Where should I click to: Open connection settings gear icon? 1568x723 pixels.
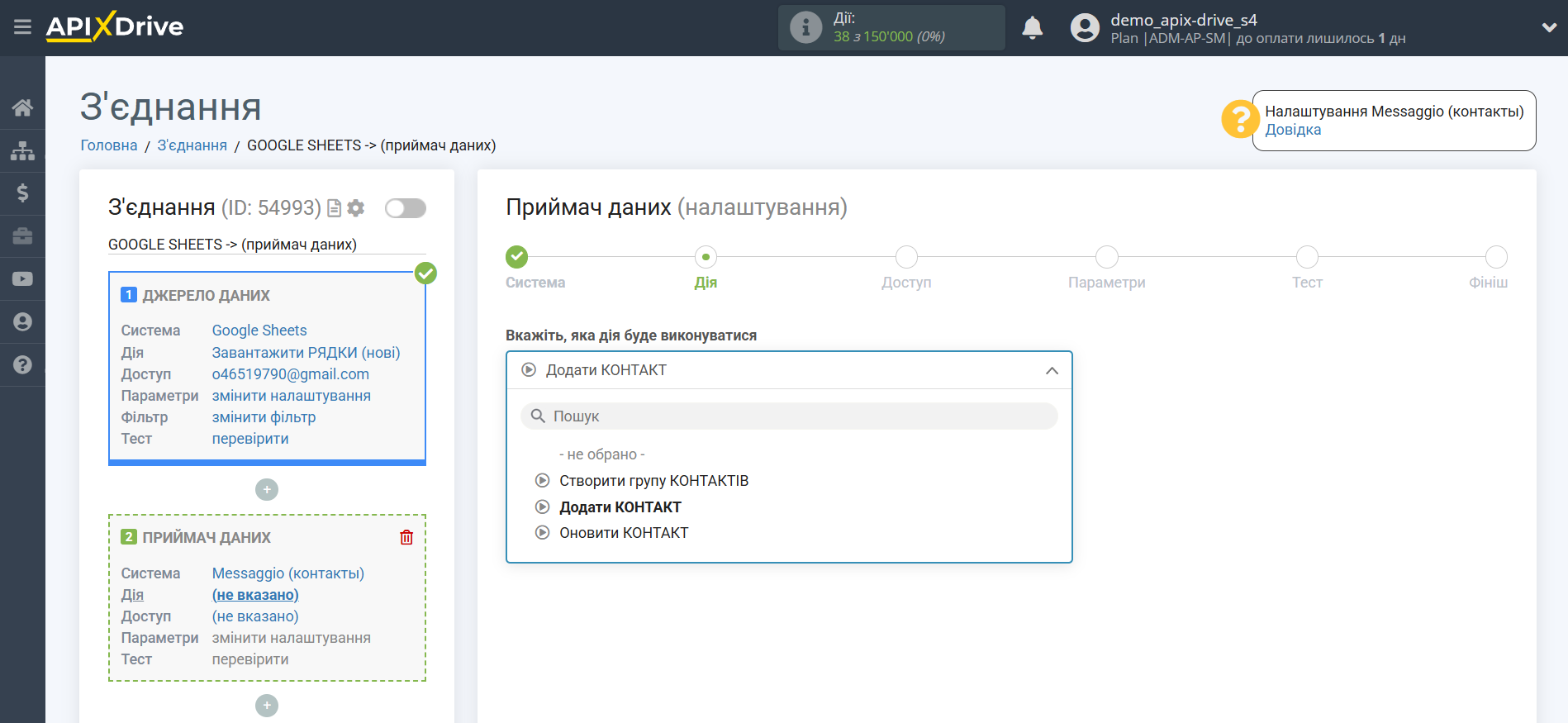tap(356, 208)
